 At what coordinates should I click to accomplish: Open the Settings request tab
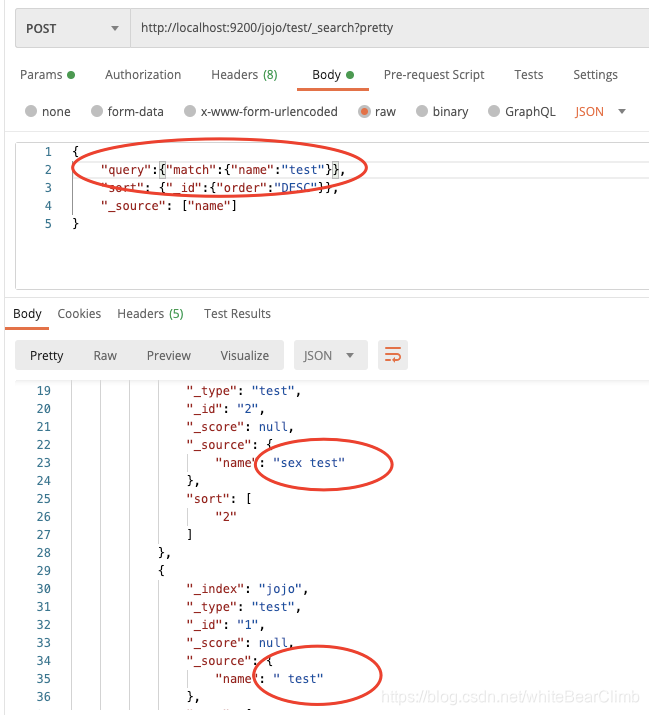[595, 75]
